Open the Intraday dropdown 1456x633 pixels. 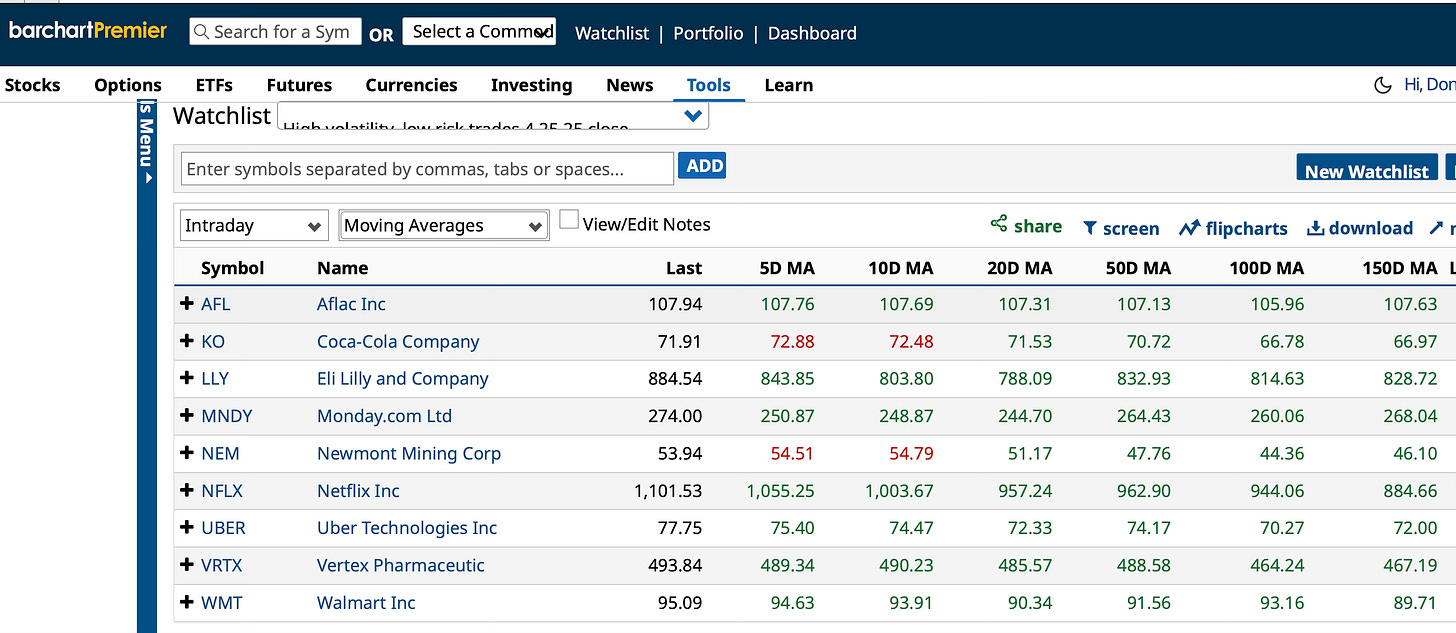click(254, 225)
